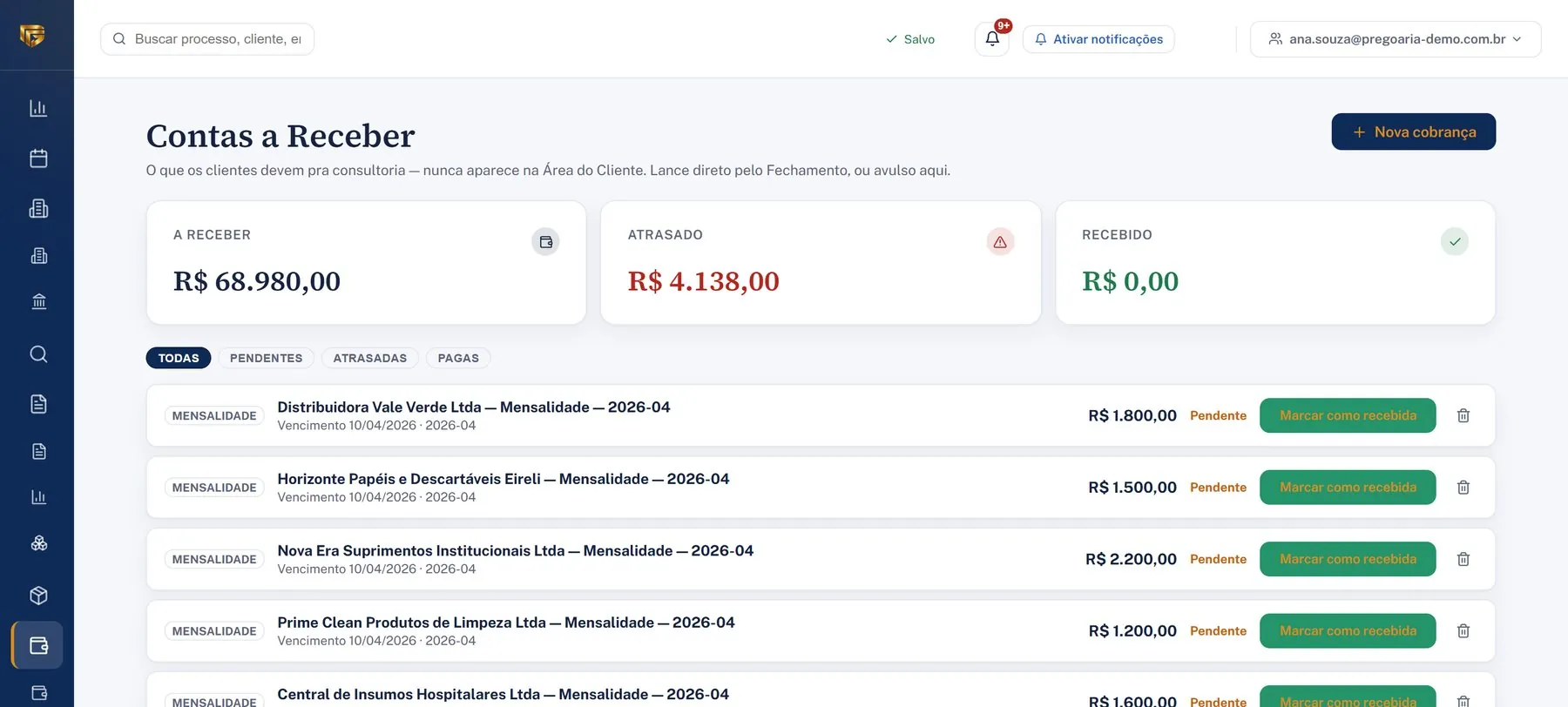Show the Atrasadas filter tab
The image size is (1568, 707).
(x=370, y=358)
